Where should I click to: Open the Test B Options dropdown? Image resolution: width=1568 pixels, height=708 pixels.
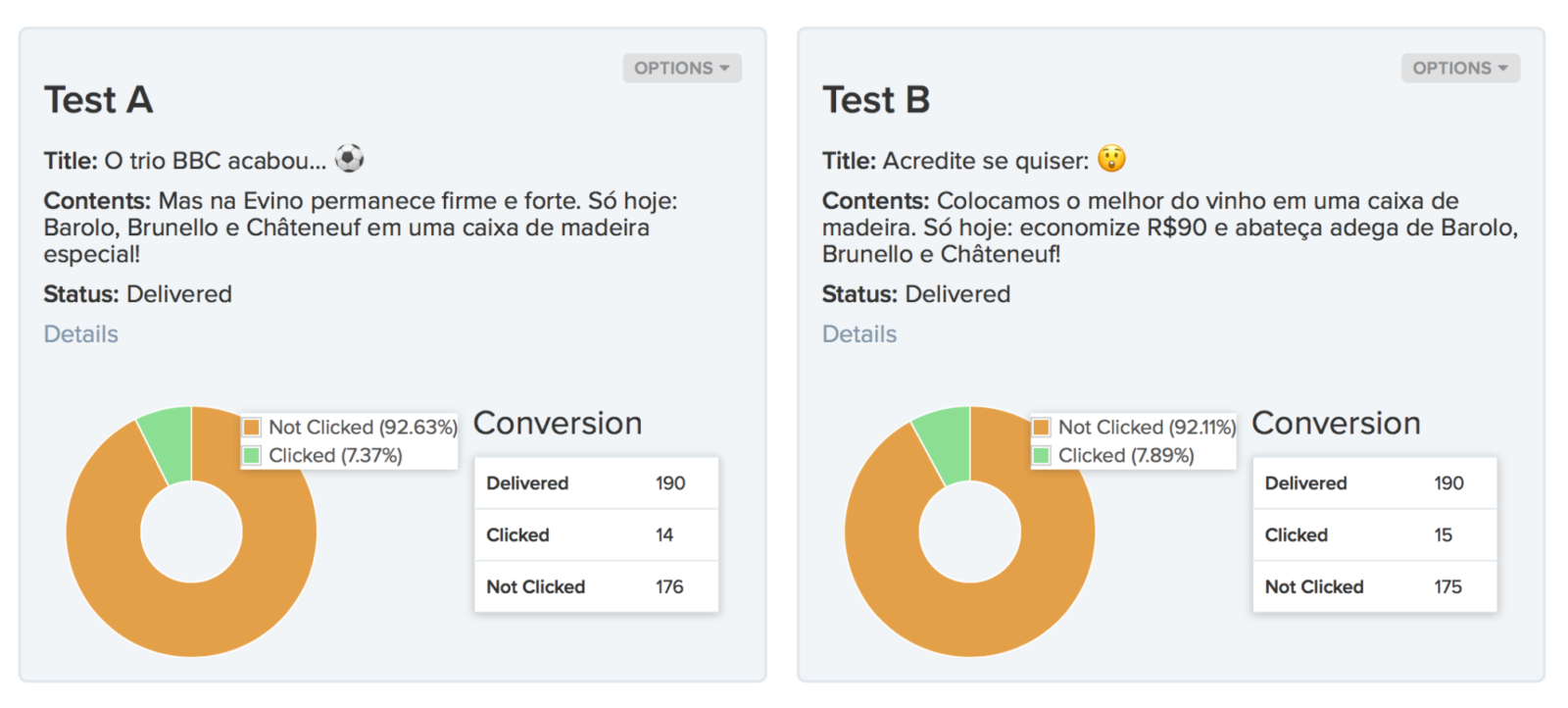1459,68
